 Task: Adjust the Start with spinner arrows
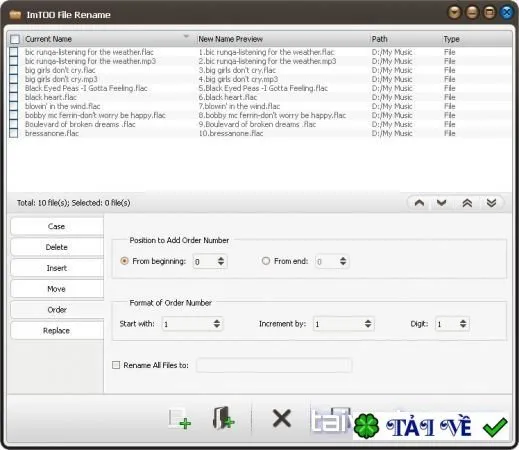click(217, 324)
